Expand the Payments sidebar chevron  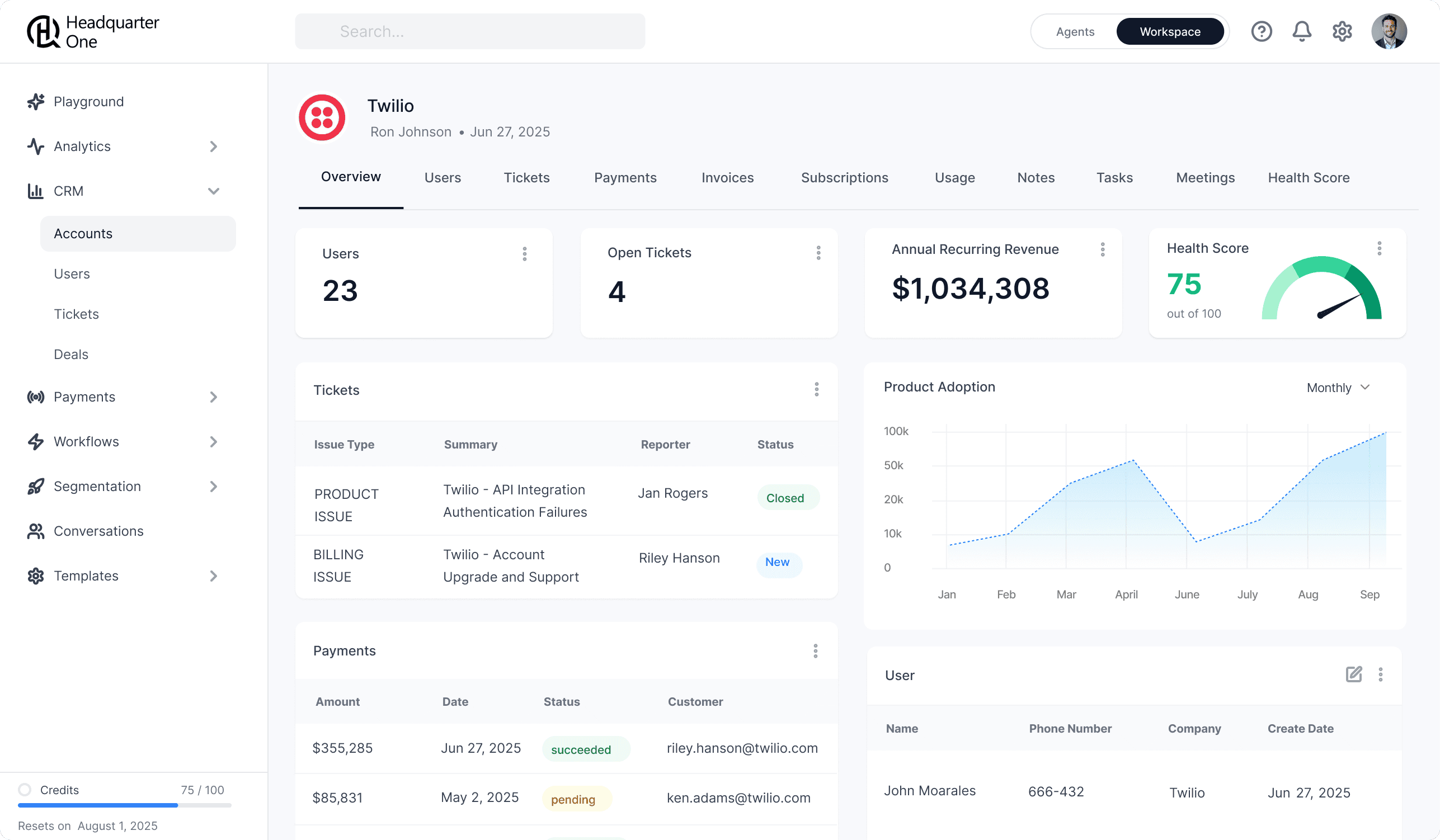pos(213,397)
